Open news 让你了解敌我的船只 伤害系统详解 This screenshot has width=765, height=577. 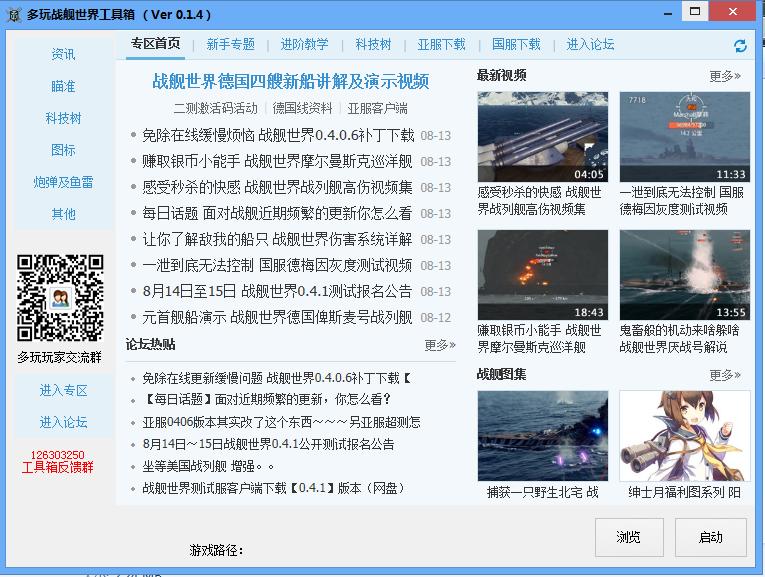277,239
